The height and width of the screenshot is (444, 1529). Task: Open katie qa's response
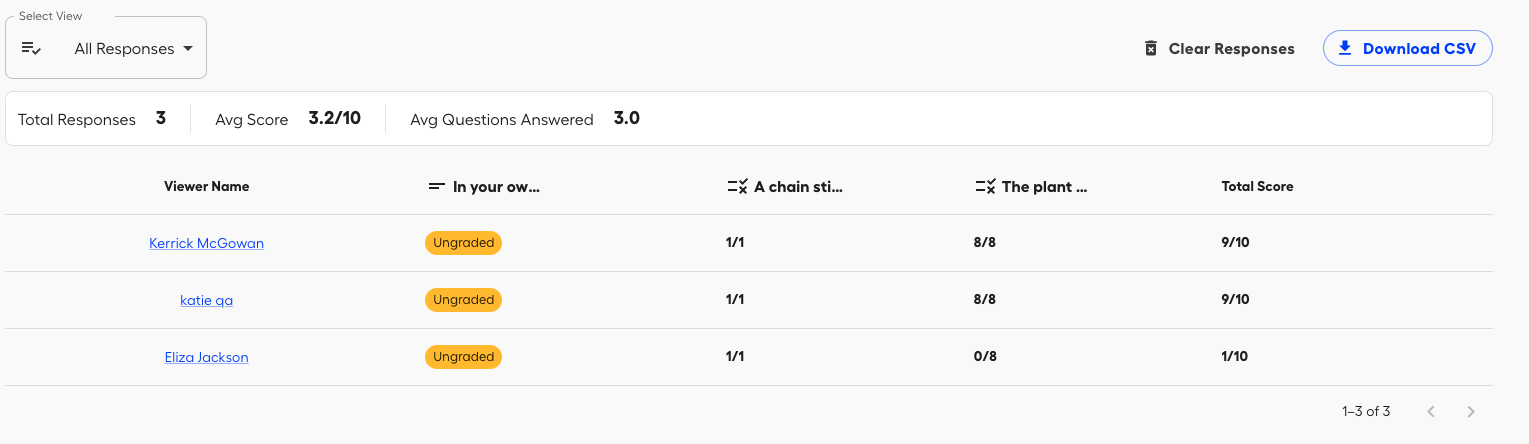206,300
